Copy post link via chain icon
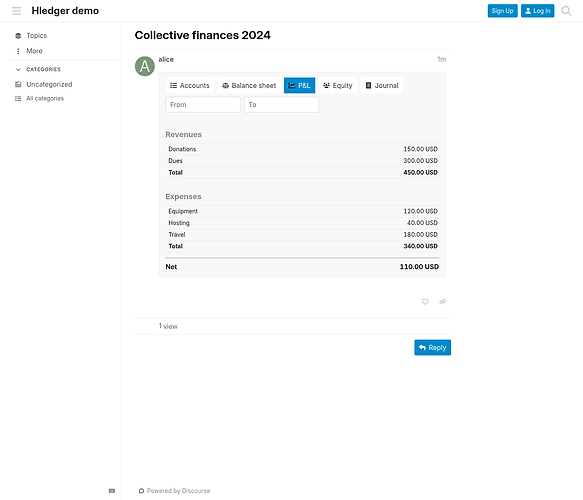 [x=442, y=301]
